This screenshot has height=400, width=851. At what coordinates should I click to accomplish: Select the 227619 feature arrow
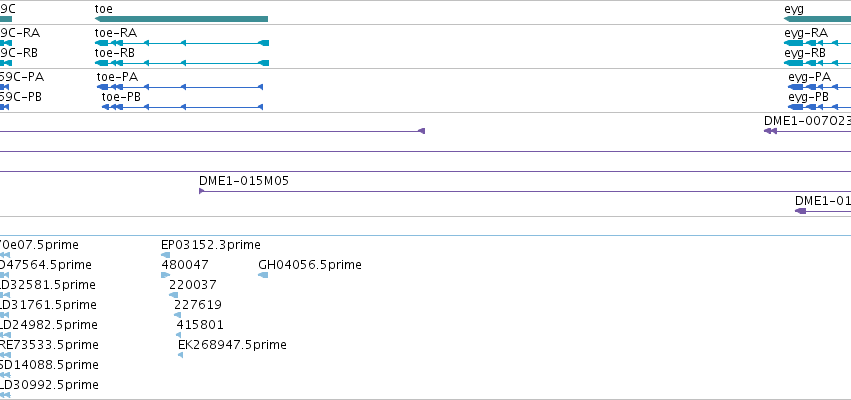(177, 315)
